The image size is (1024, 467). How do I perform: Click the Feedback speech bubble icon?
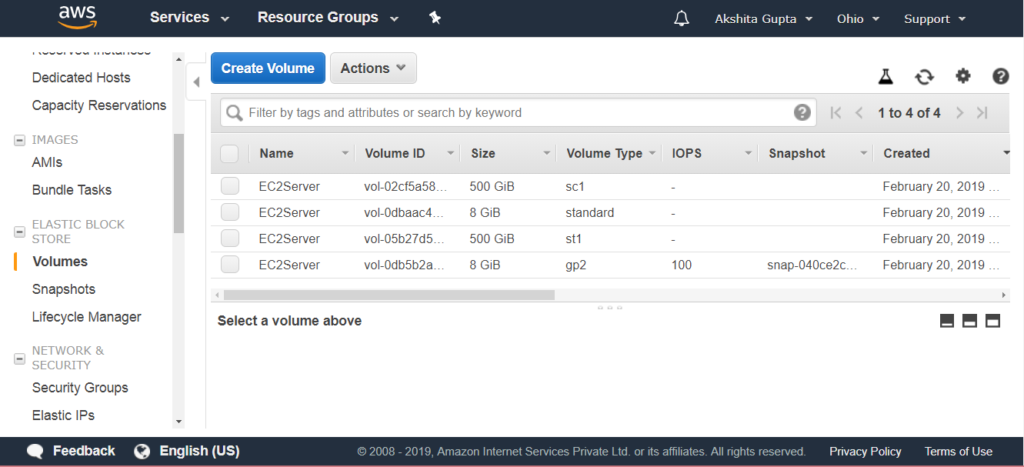point(35,451)
